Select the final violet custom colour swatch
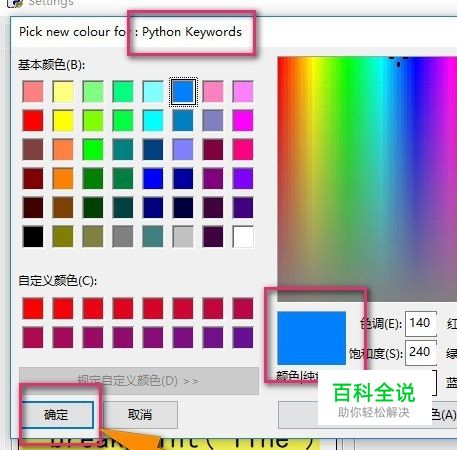Viewport: 457px width, 450px height. point(243,337)
